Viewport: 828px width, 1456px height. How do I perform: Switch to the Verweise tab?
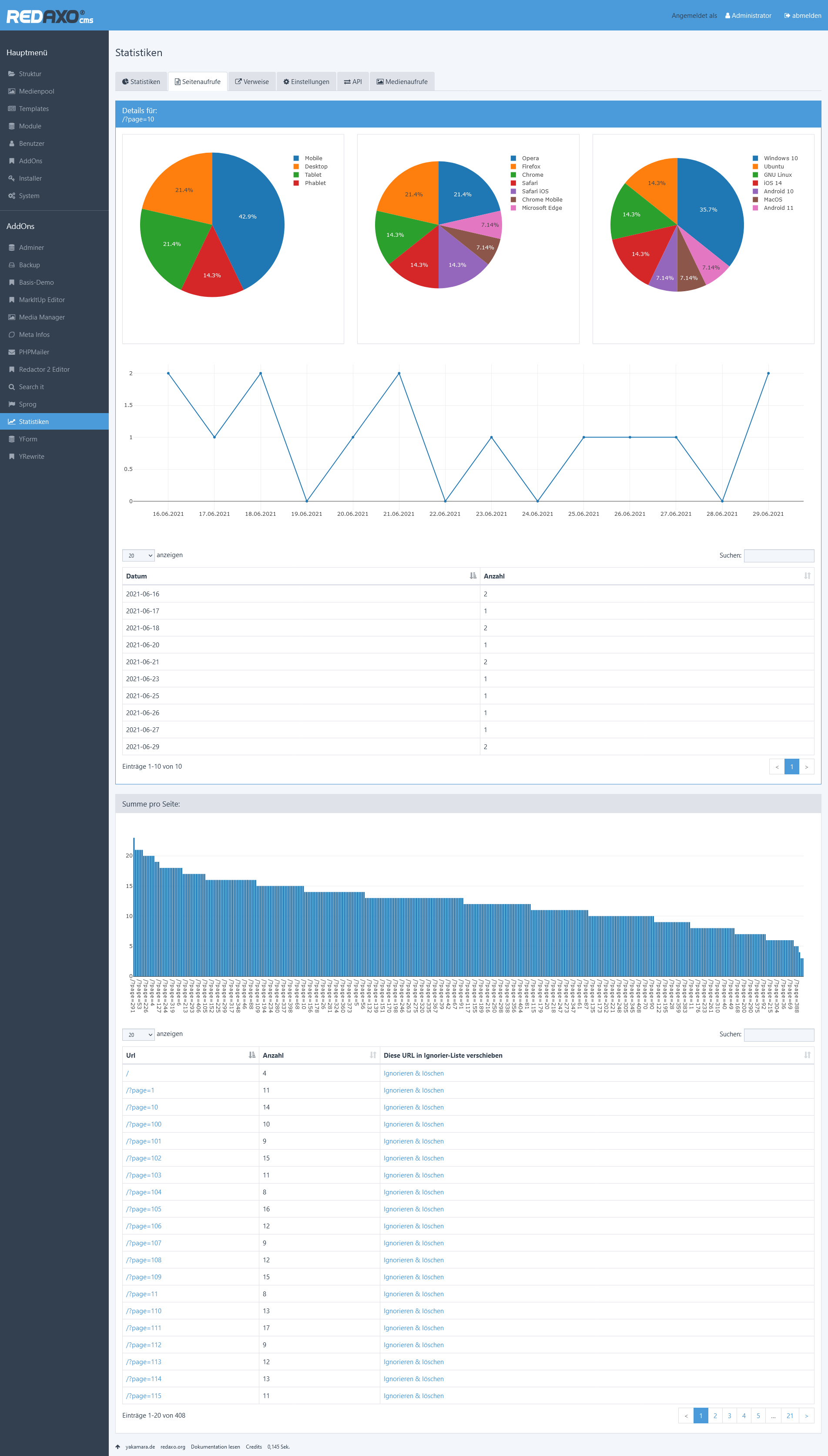[x=252, y=81]
